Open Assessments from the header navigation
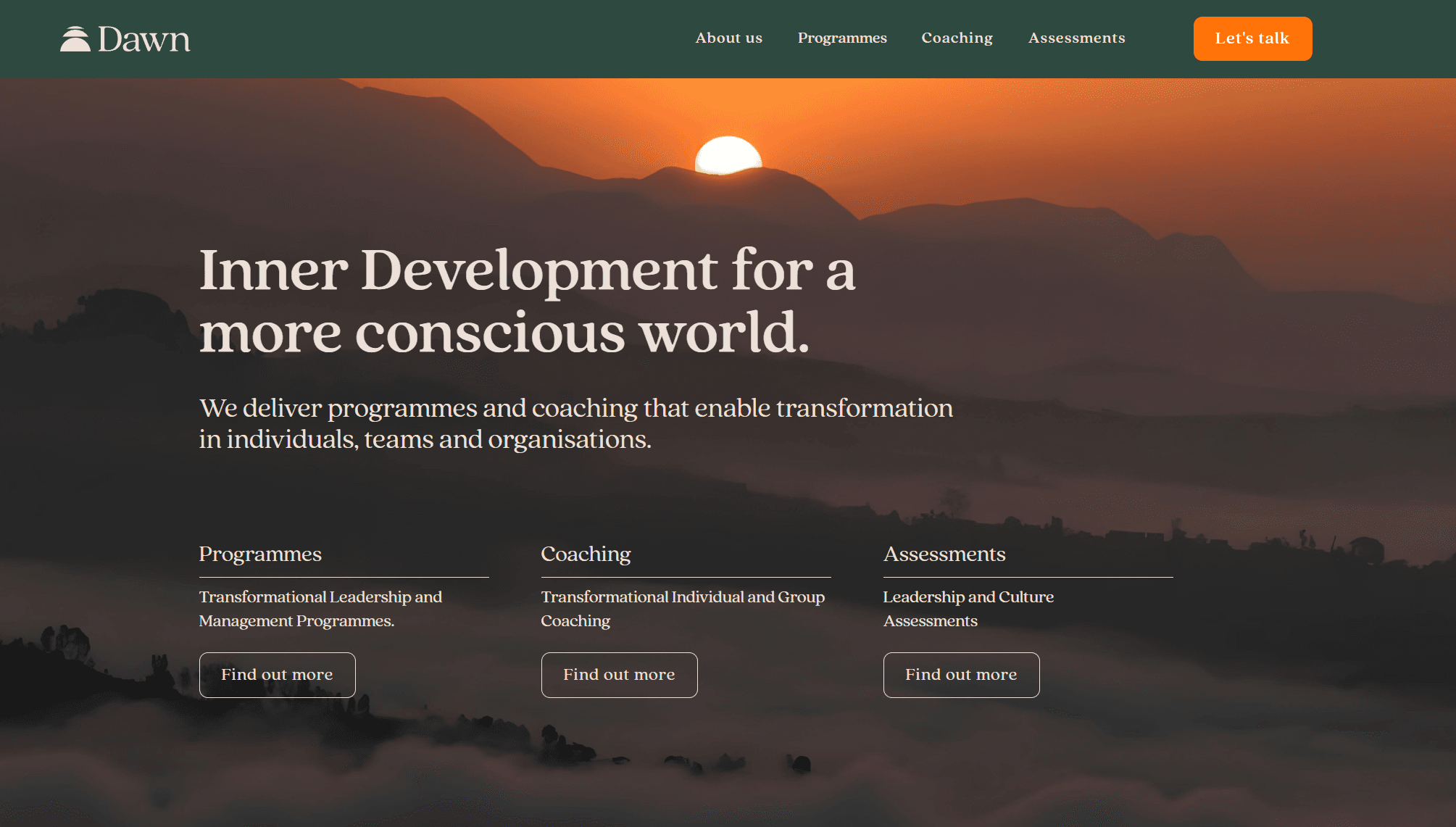 click(1076, 38)
